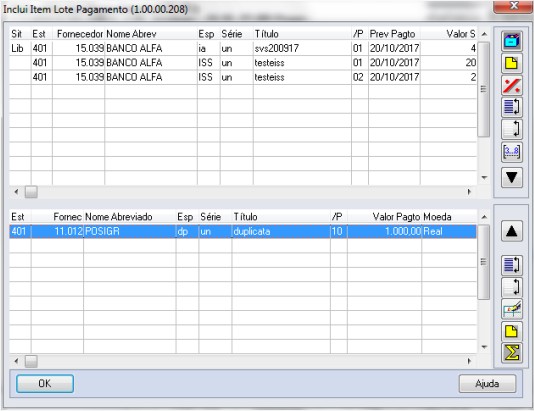
Task: Click the upper table's vertical scrollbar up arrow
Action: pyautogui.click(x=484, y=34)
